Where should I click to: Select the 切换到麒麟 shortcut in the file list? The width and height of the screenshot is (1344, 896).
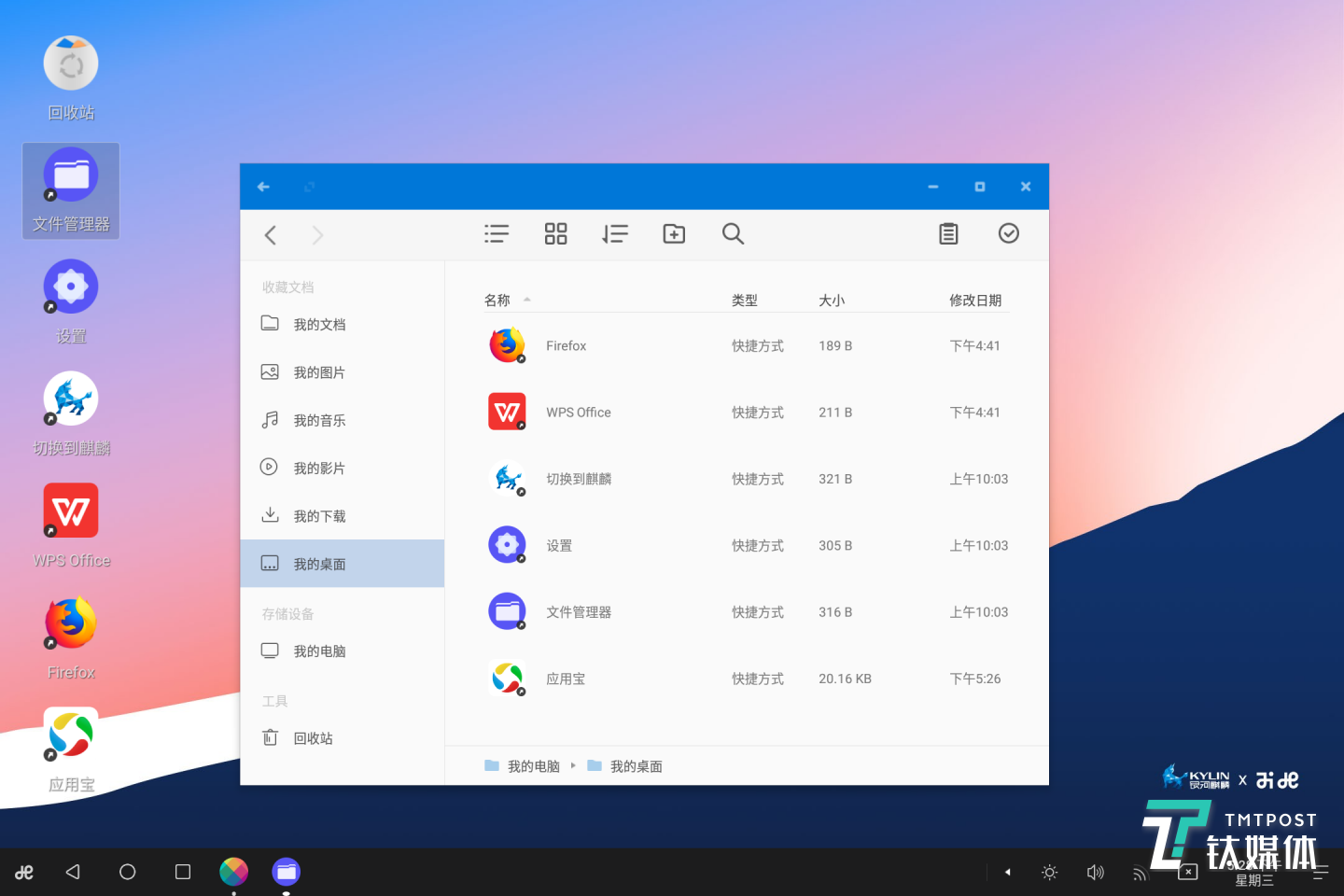pos(578,478)
